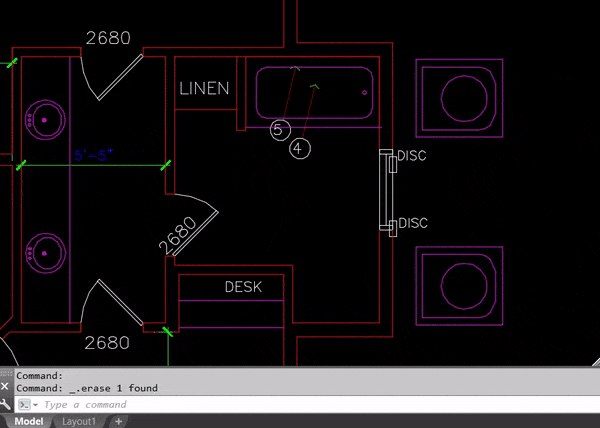Select the upper DISC text label

412,156
